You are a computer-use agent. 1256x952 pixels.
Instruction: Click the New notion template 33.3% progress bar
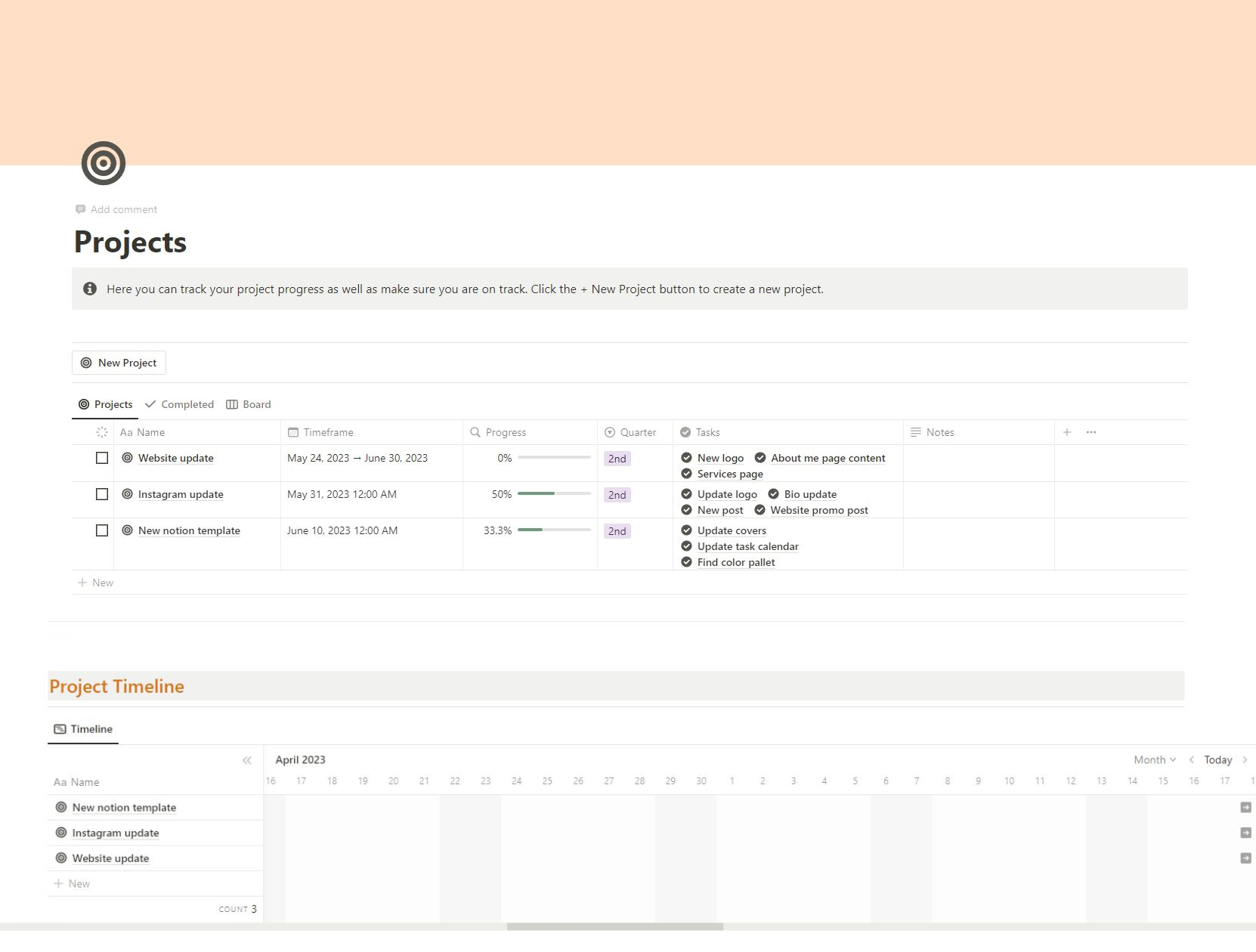tap(554, 530)
